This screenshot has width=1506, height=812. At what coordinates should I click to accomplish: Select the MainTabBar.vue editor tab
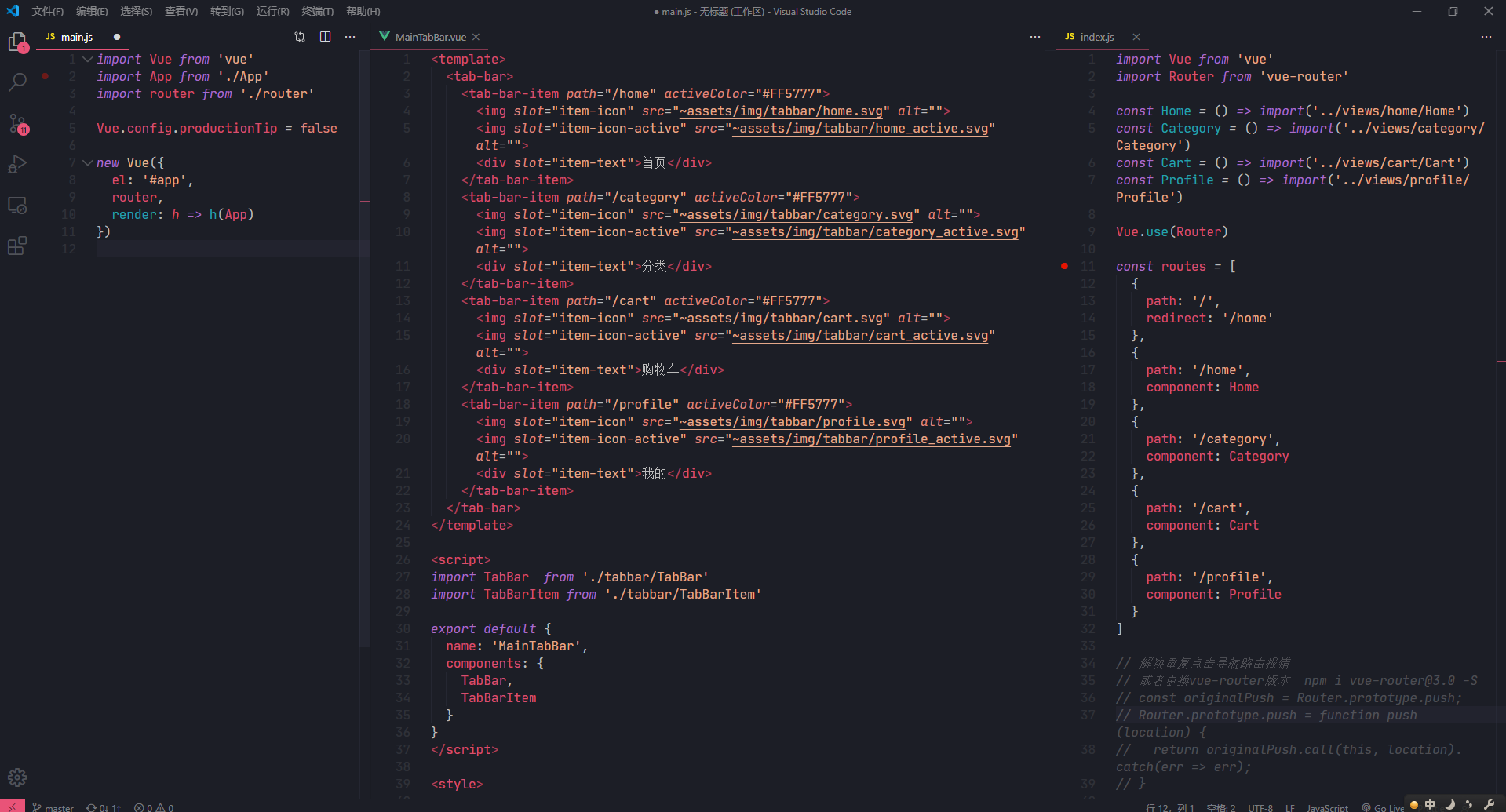click(x=431, y=37)
